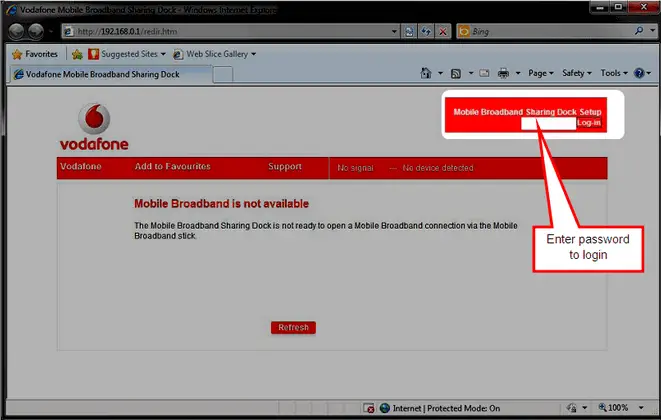The width and height of the screenshot is (661, 420).
Task: Click the Add to Favorites Bar star icon
Action: [77, 54]
